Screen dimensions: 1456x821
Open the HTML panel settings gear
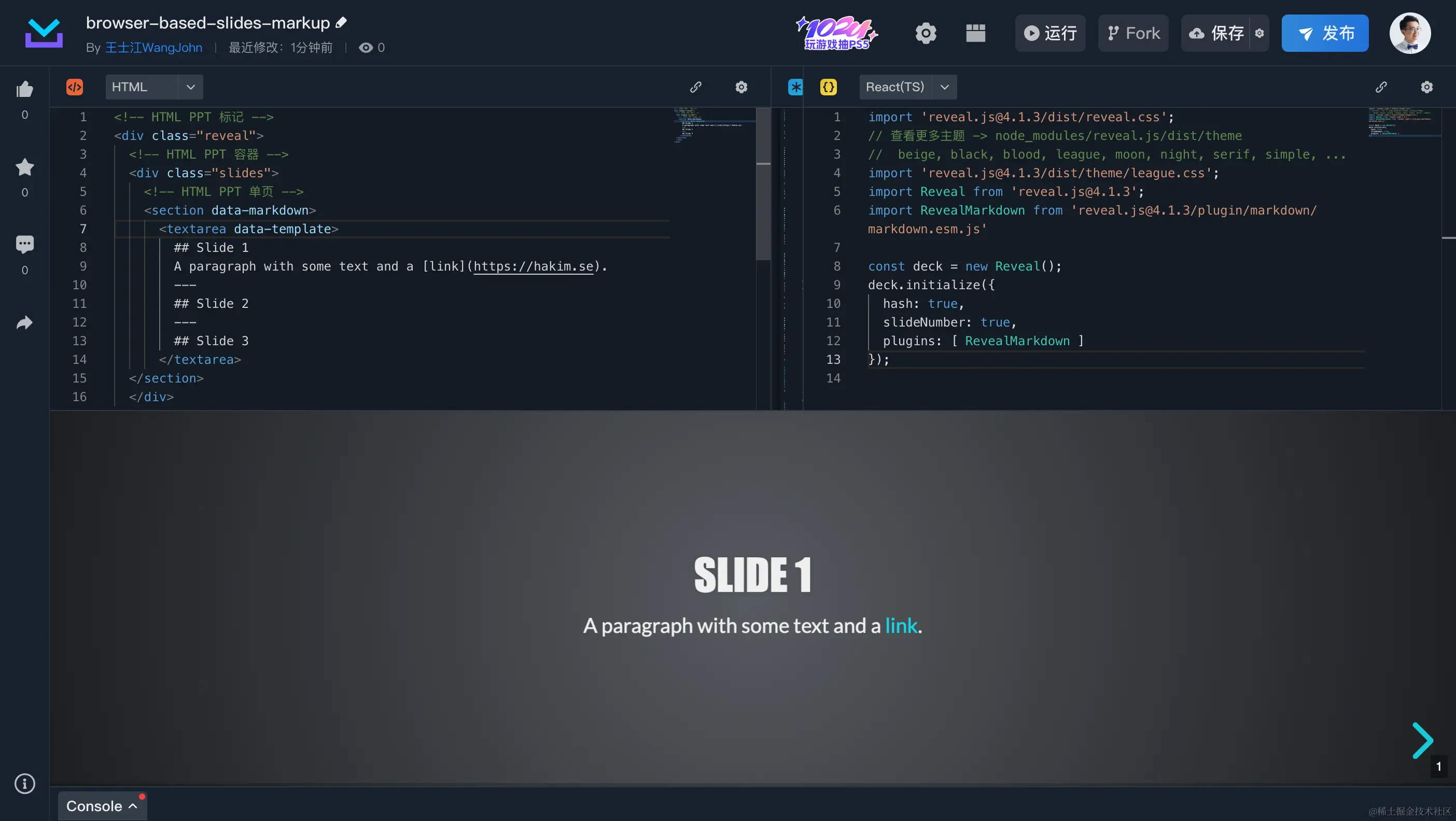(x=741, y=87)
